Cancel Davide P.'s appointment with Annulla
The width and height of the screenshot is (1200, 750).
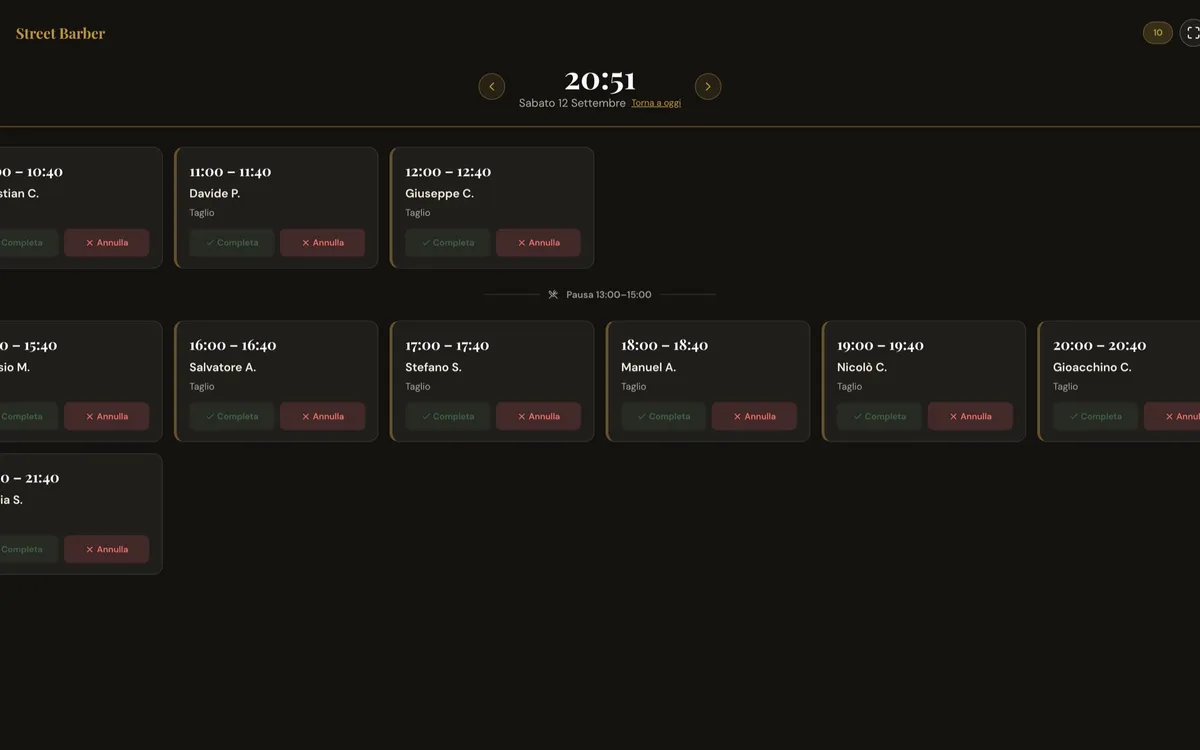point(323,243)
